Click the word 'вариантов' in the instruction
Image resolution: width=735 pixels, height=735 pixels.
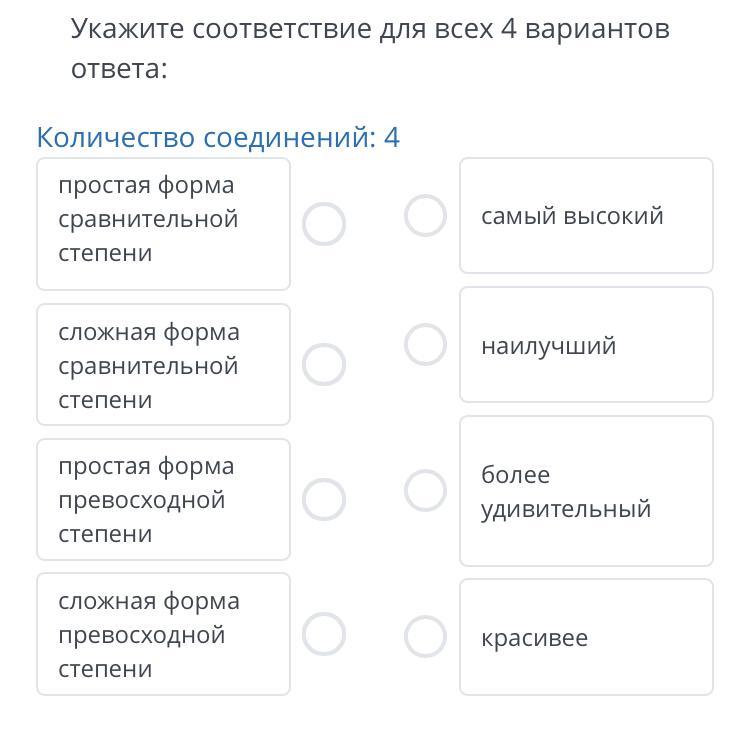tap(597, 29)
